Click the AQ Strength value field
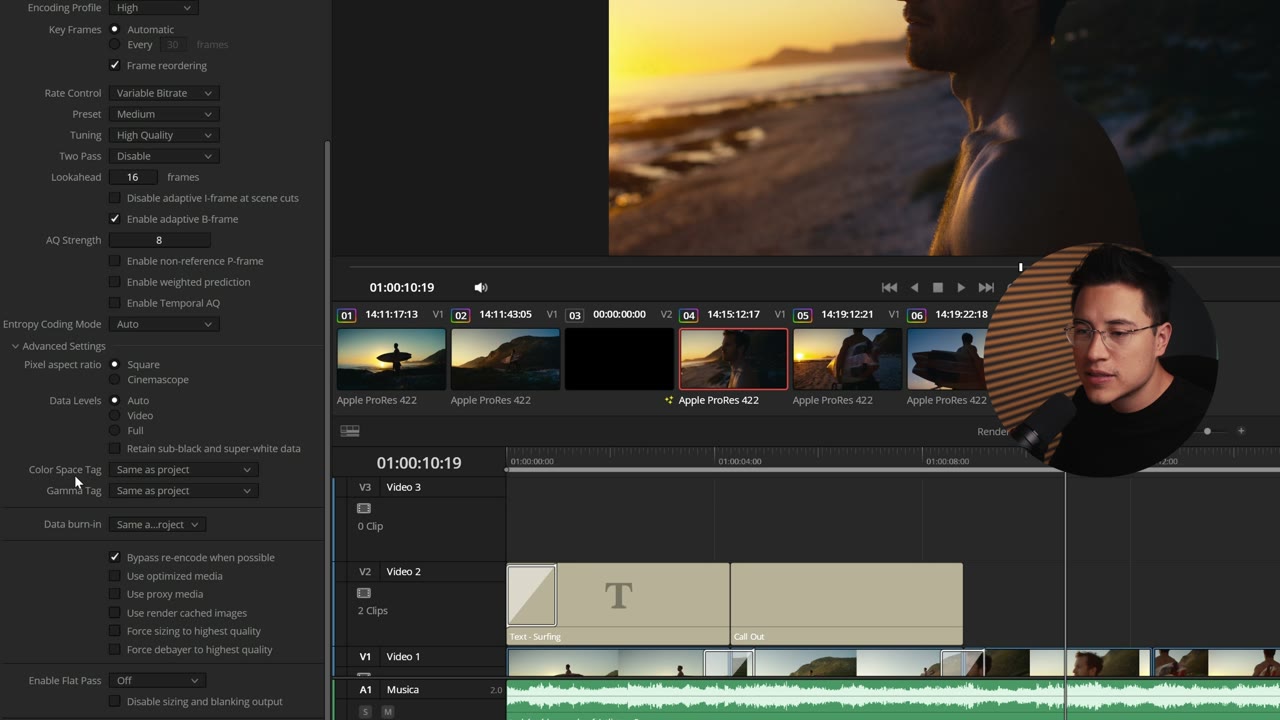Image resolution: width=1280 pixels, height=720 pixels. pyautogui.click(x=159, y=240)
